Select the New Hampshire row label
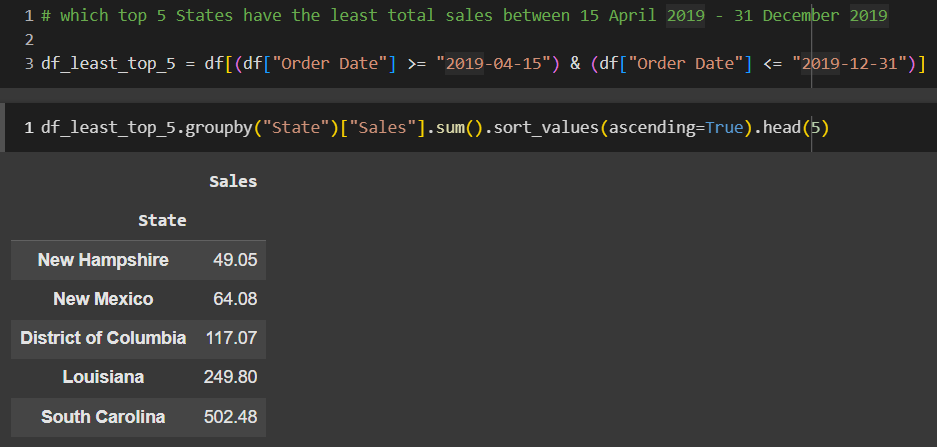 103,260
